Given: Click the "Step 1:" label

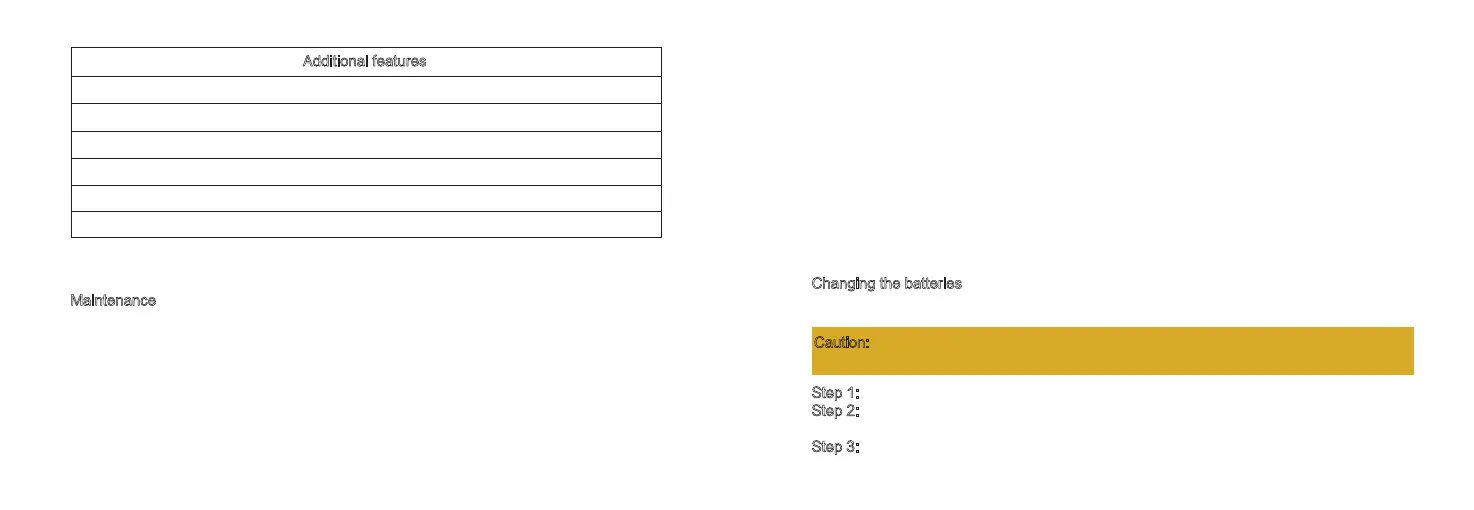Looking at the screenshot, I should (836, 393).
